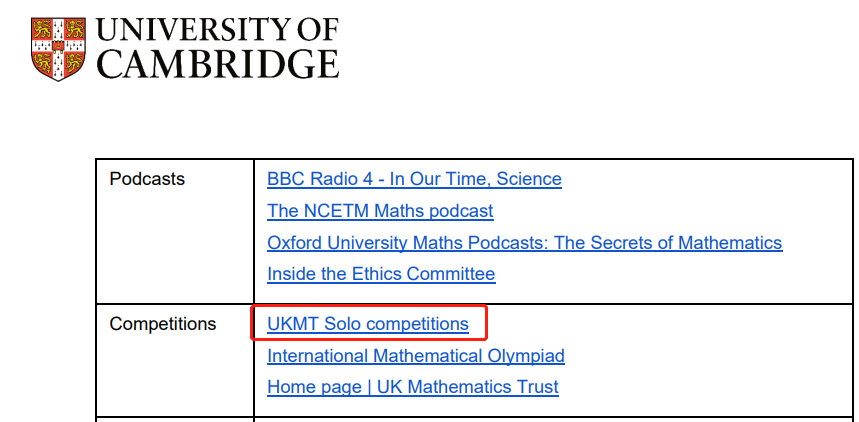Click "competitions" in the UKMT Solo link

tap(411, 324)
